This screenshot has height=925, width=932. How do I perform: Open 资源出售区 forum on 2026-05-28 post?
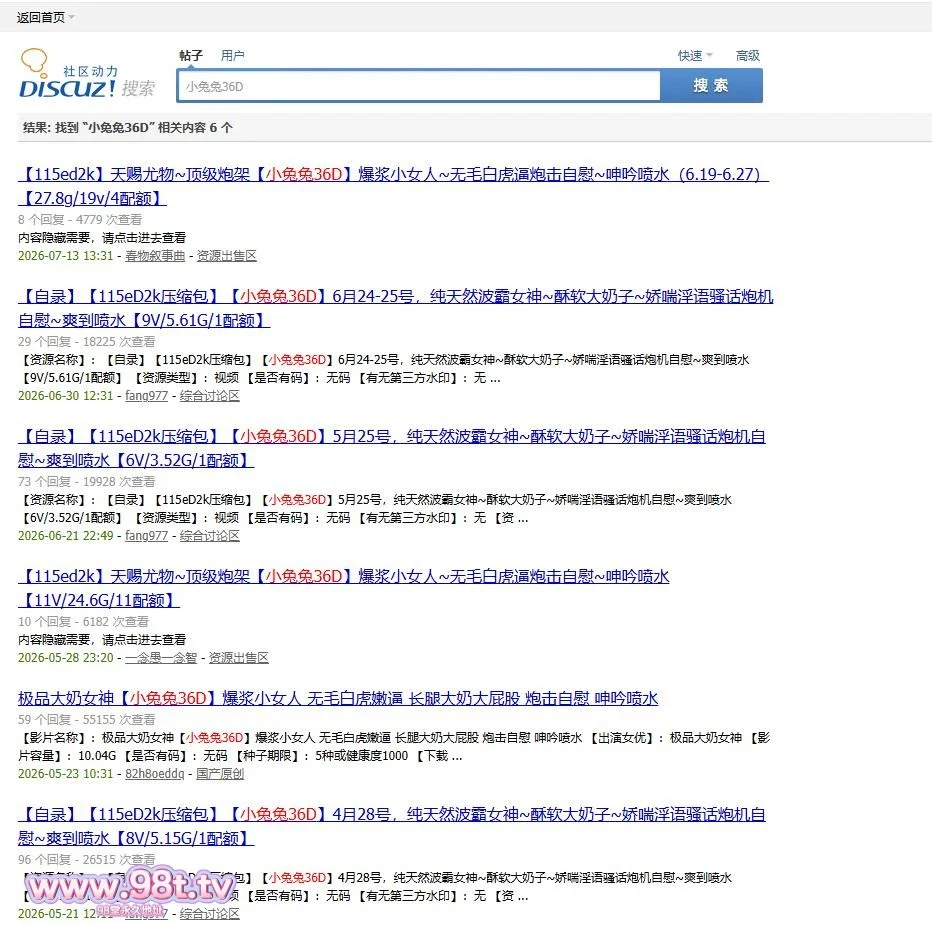coord(238,657)
